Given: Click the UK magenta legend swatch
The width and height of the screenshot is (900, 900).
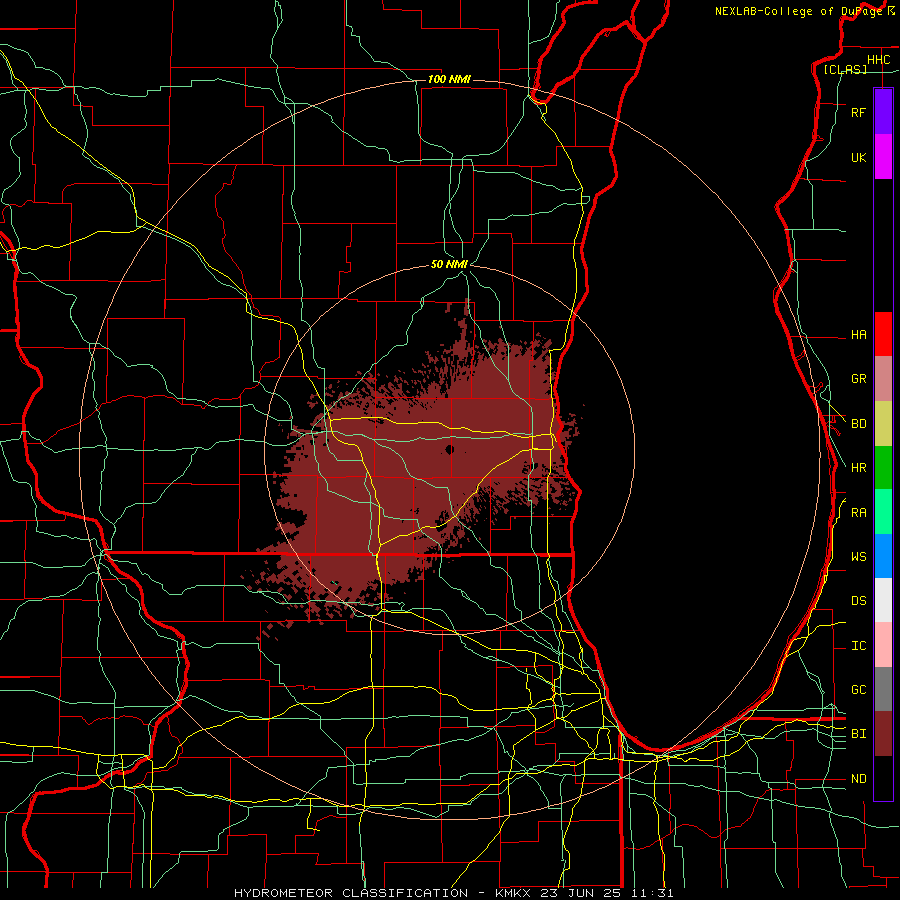Looking at the screenshot, I should (x=883, y=157).
